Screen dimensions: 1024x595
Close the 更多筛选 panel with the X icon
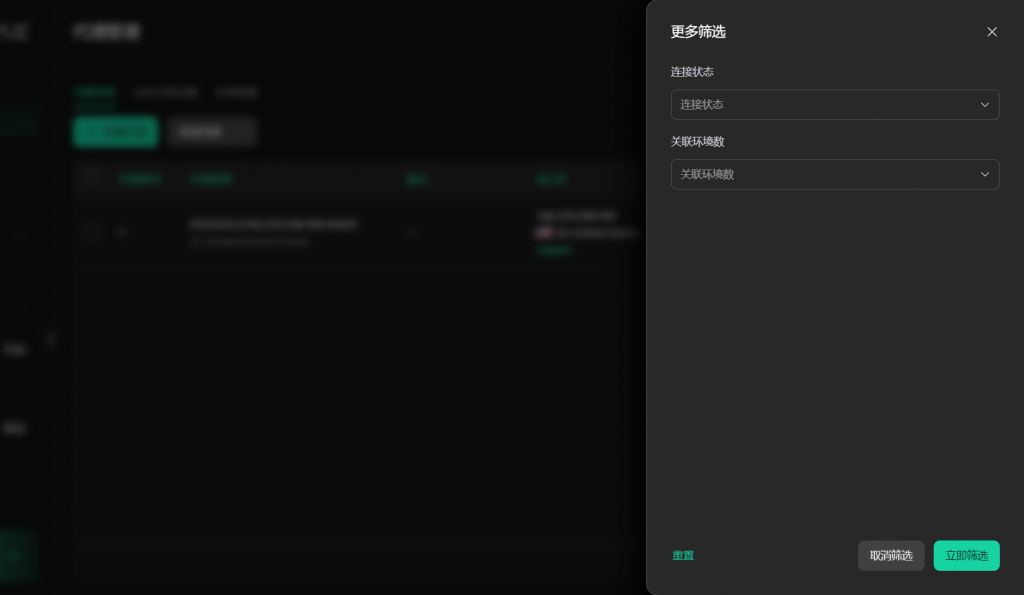click(992, 32)
